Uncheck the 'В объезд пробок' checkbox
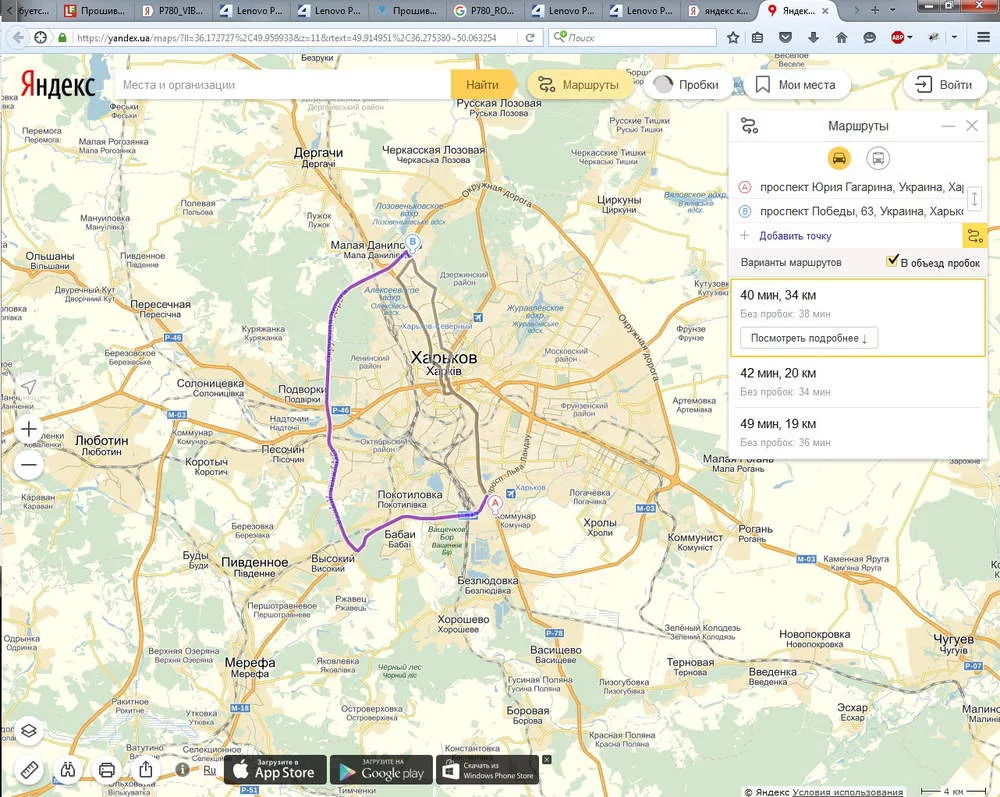 (x=893, y=261)
